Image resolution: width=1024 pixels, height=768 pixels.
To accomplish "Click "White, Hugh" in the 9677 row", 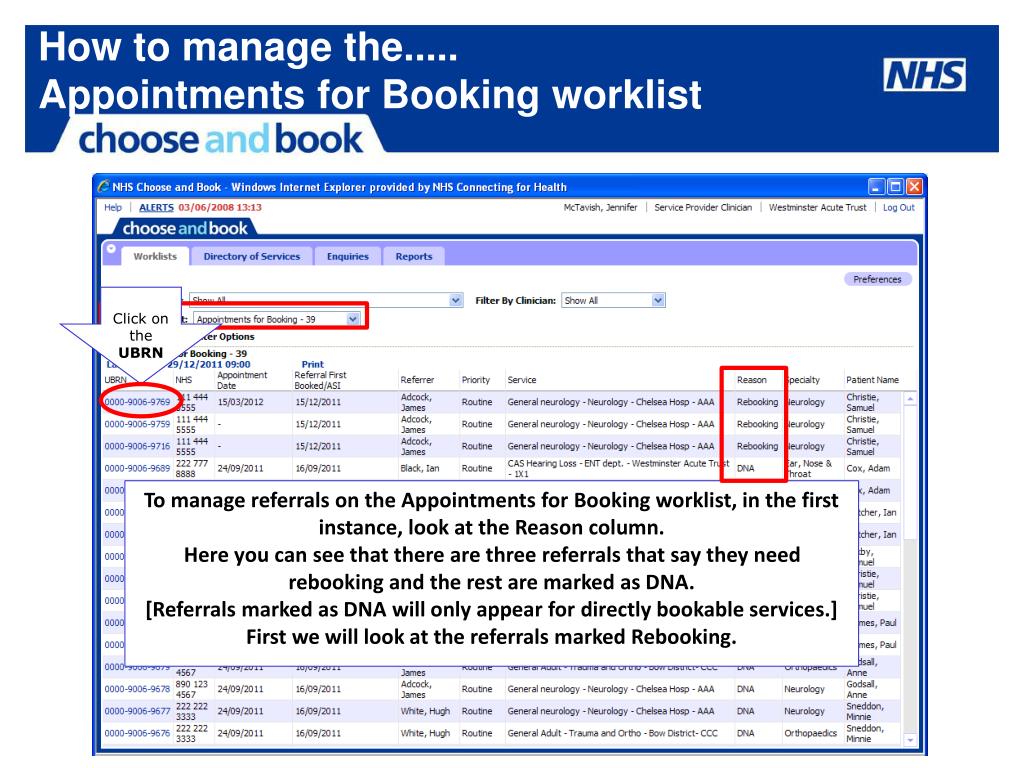I will point(425,711).
